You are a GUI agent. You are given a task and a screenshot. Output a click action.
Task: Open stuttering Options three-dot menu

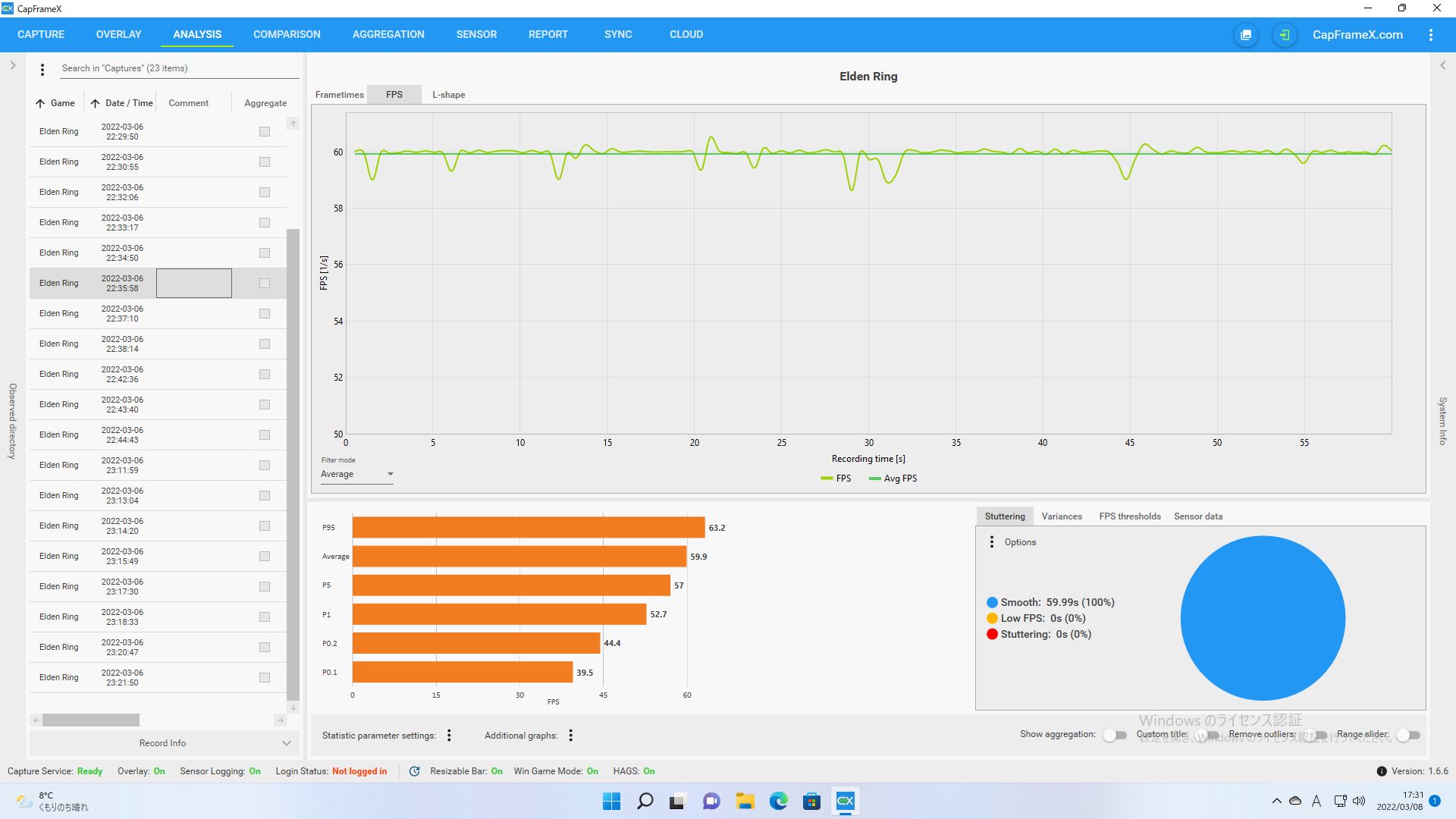tap(992, 541)
